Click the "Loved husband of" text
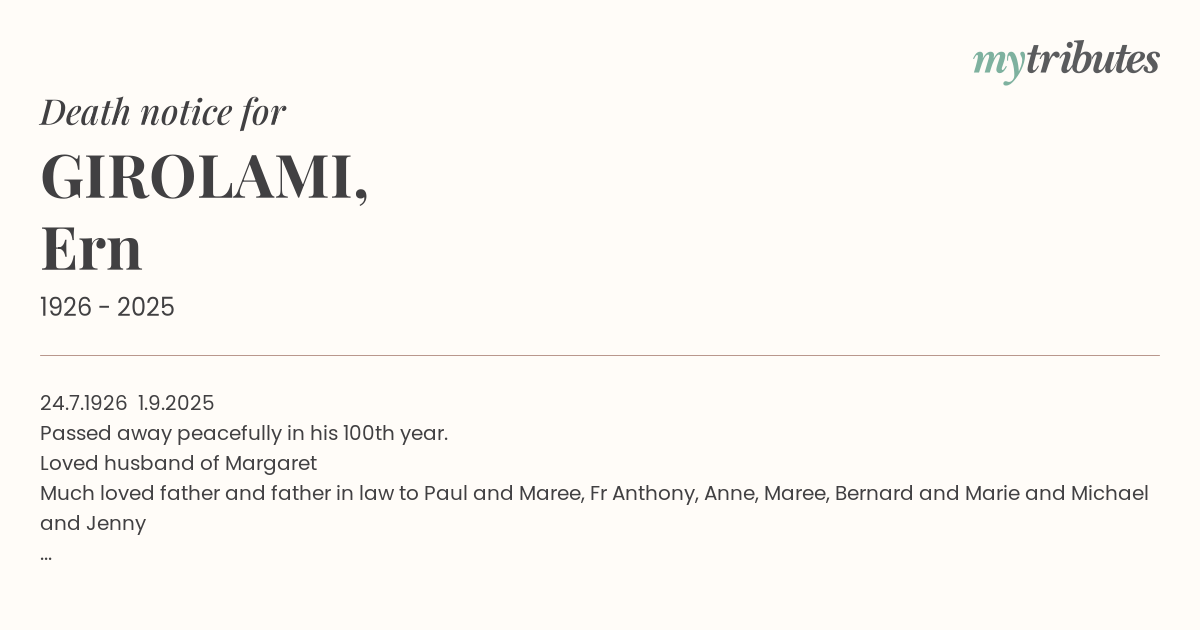 point(129,463)
